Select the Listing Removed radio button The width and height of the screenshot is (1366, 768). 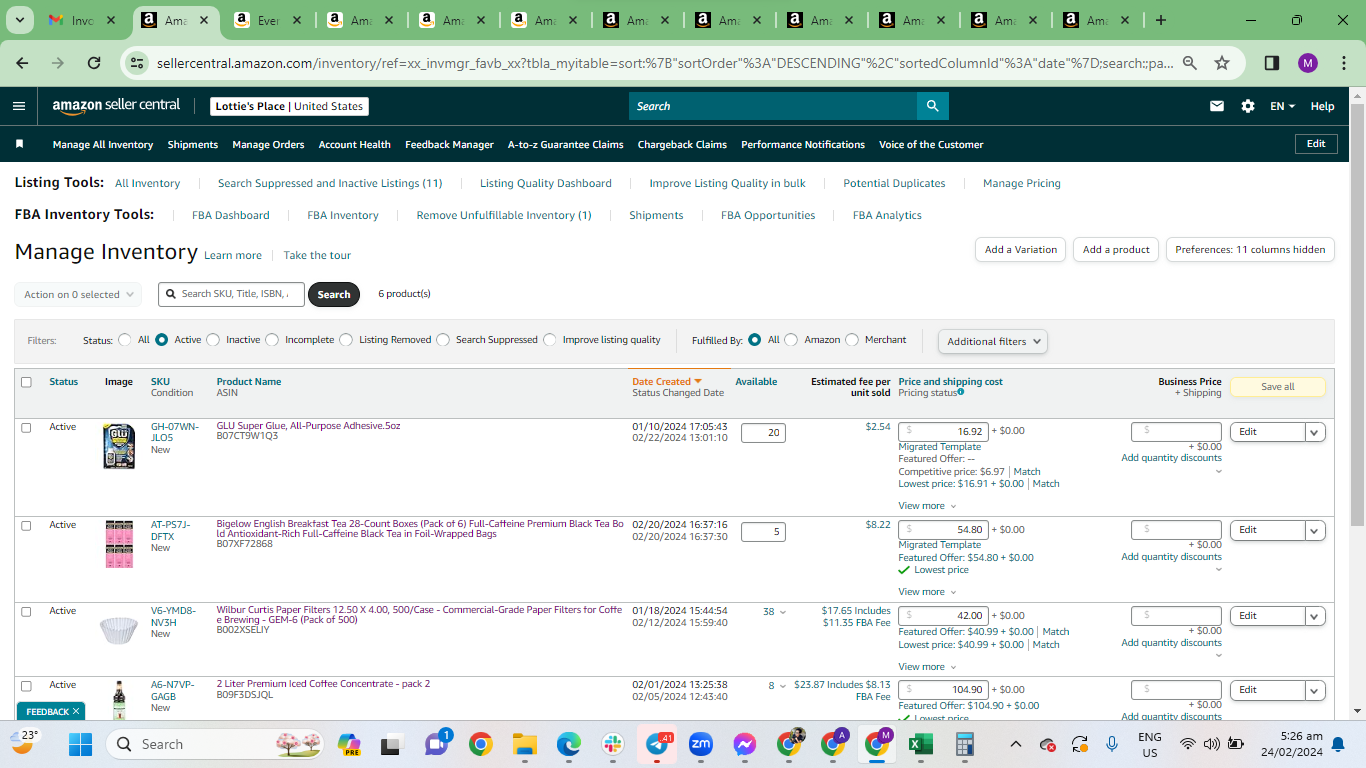[x=346, y=340]
